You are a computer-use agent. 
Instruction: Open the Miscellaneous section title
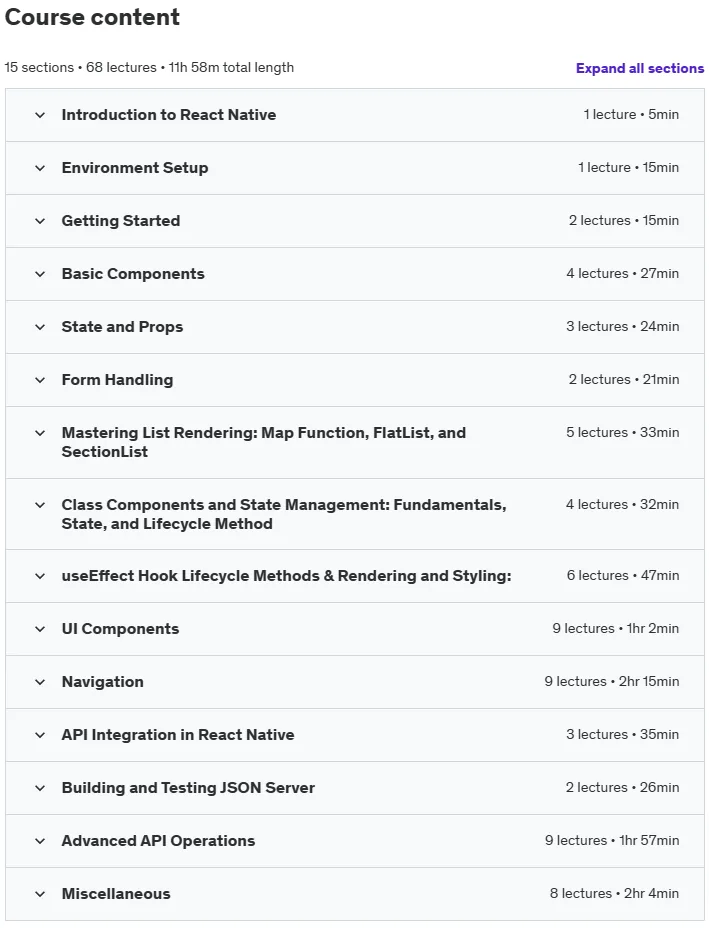pyautogui.click(x=116, y=894)
